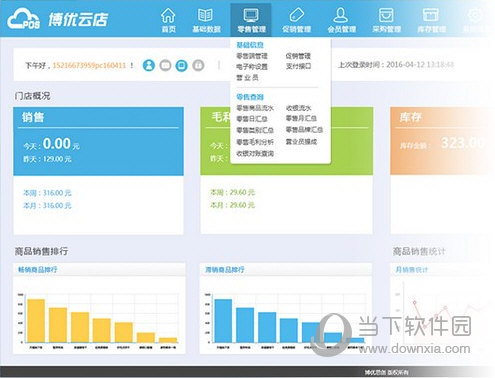The width and height of the screenshot is (495, 378).
Task: Select 支付接口 in the dropdown menu
Action: point(298,66)
